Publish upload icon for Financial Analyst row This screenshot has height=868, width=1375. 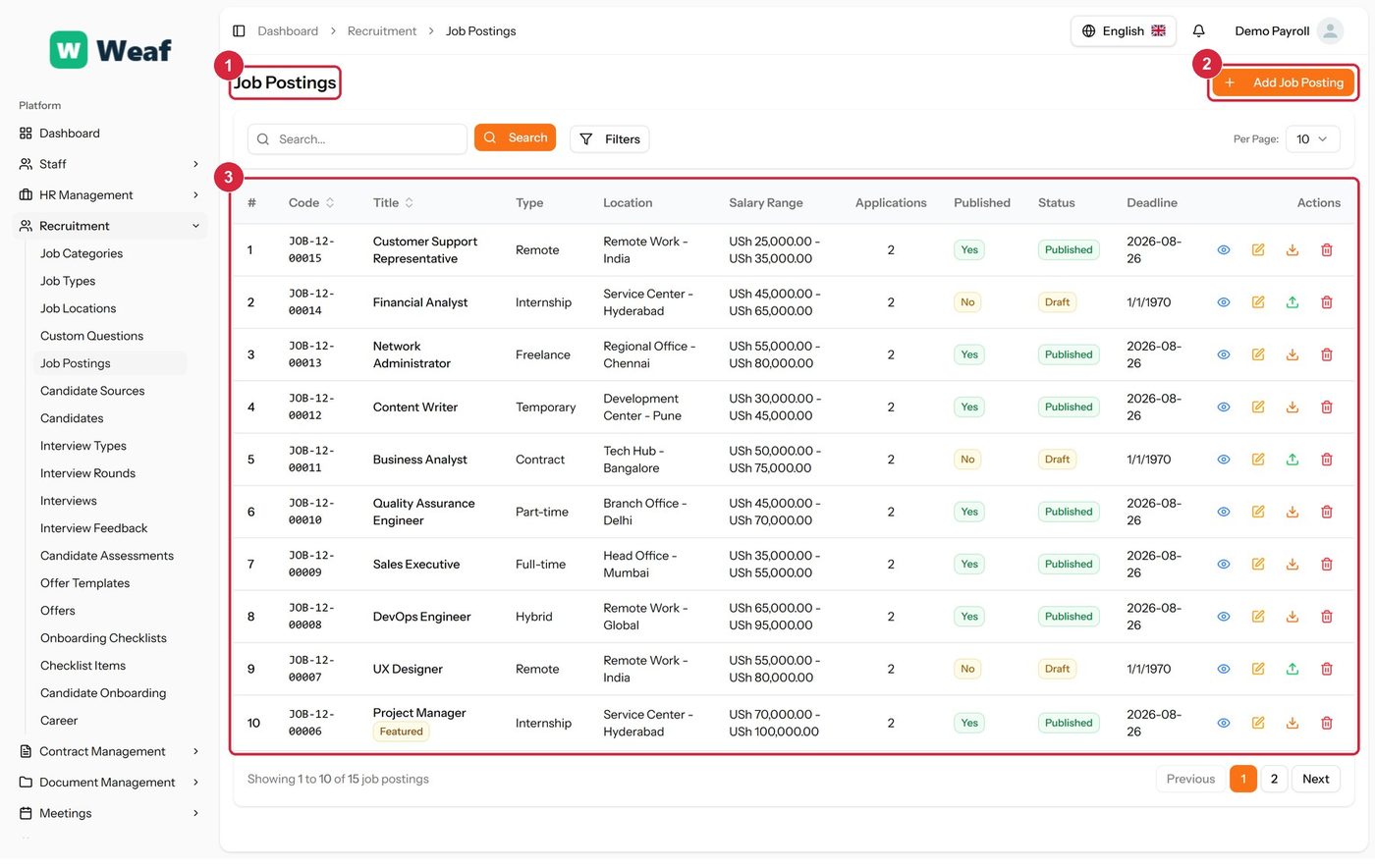1292,302
